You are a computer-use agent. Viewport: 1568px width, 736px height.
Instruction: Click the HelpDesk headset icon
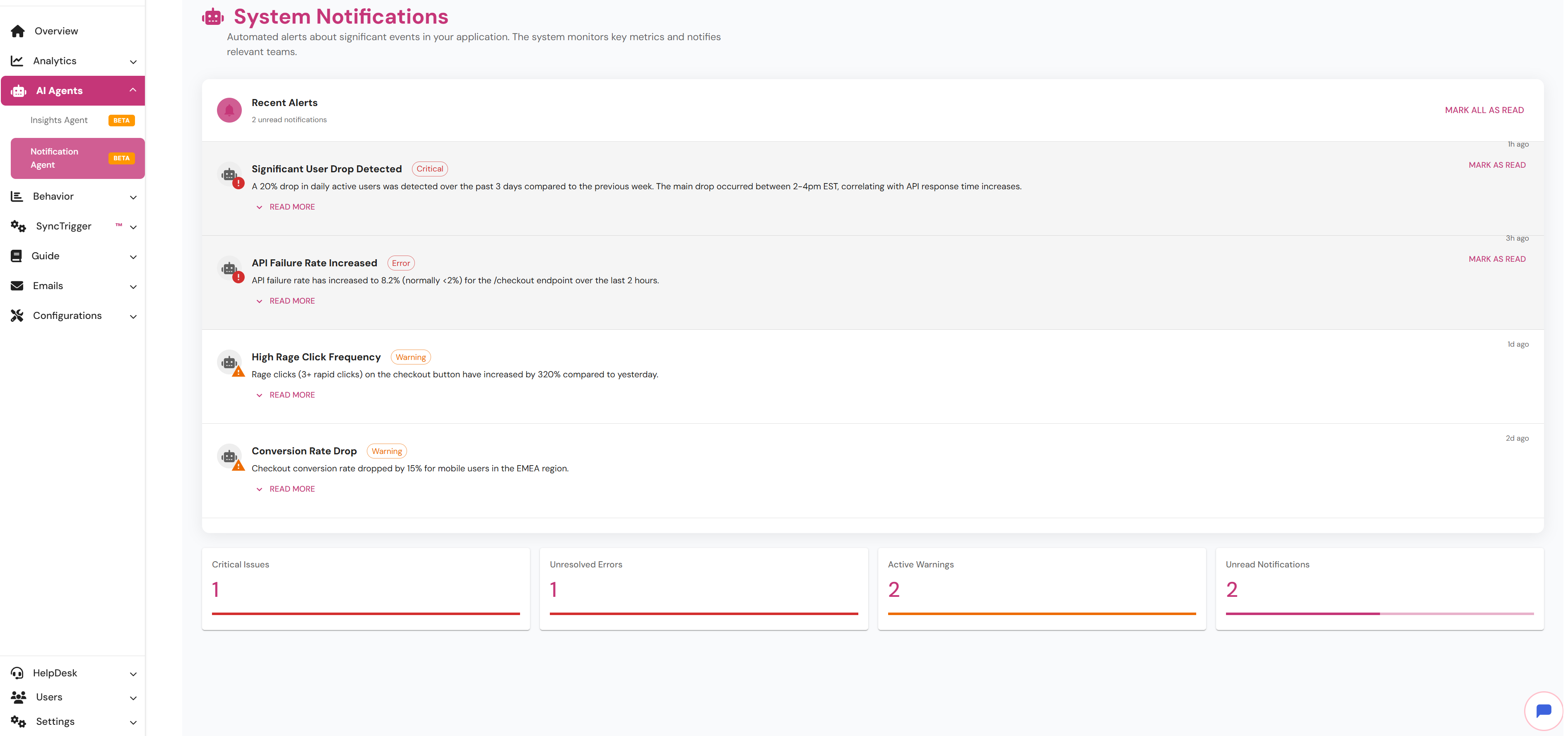[17, 673]
